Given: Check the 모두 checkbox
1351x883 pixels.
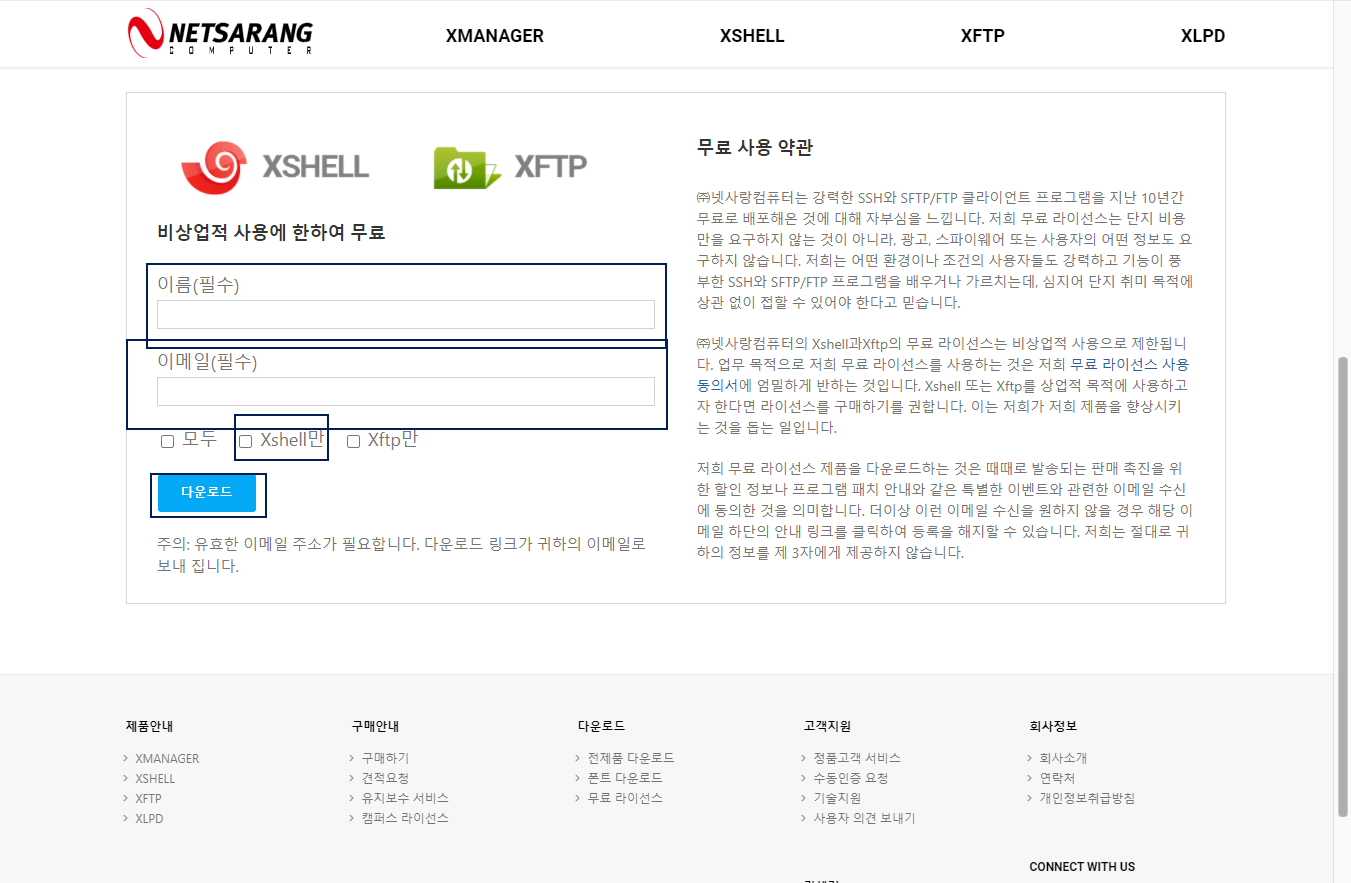Looking at the screenshot, I should click(167, 441).
